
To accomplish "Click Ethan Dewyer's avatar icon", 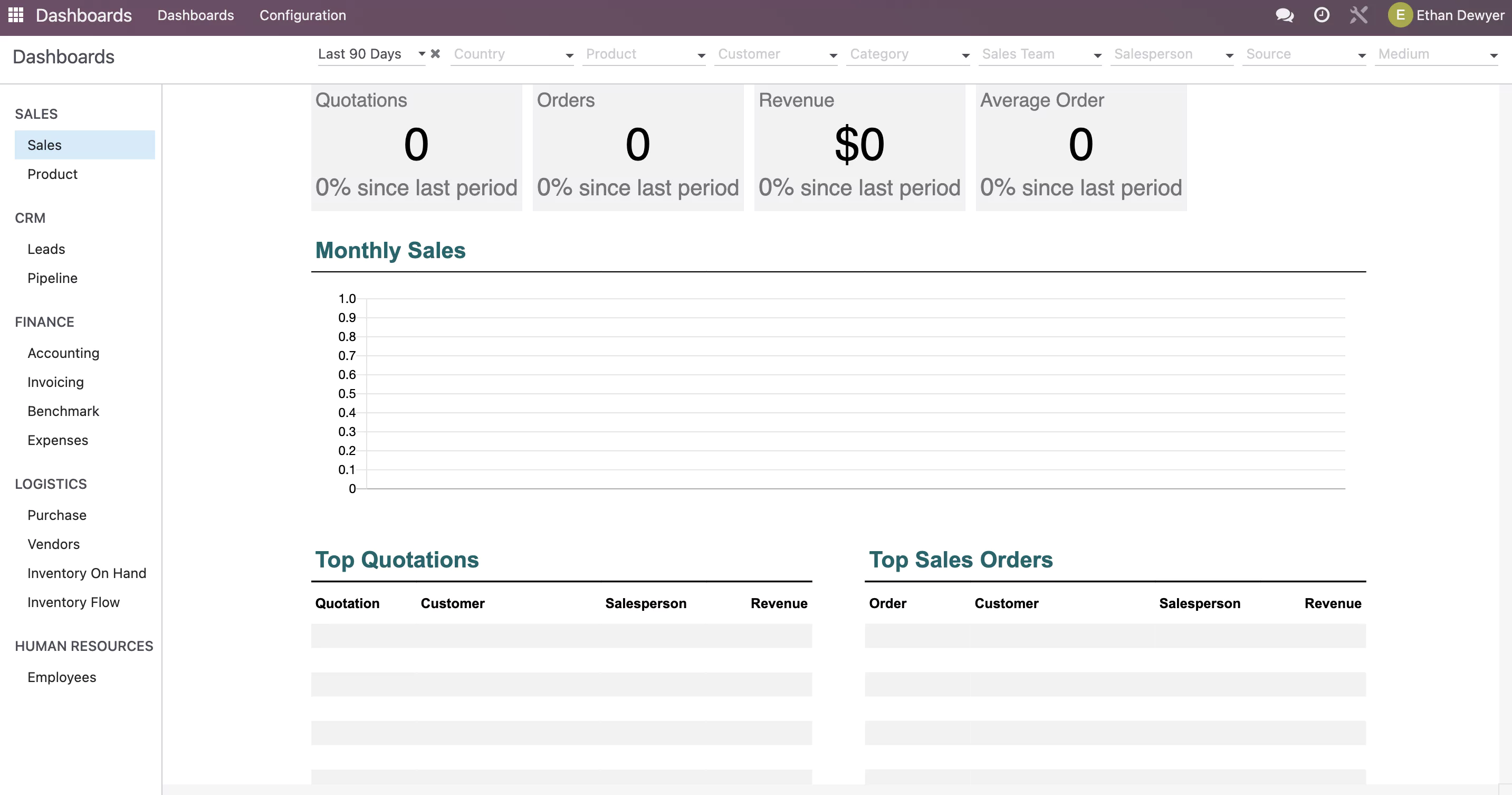I will click(1400, 15).
